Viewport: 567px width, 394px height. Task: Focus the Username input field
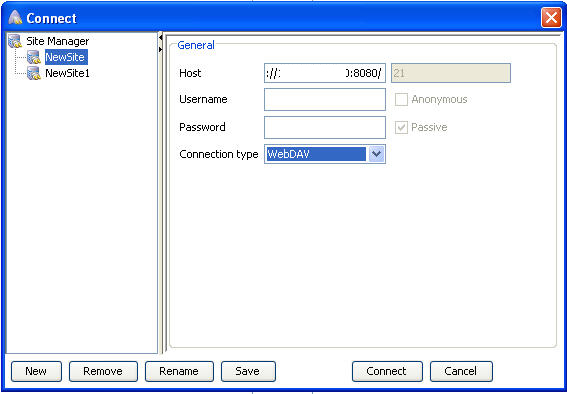[x=325, y=99]
